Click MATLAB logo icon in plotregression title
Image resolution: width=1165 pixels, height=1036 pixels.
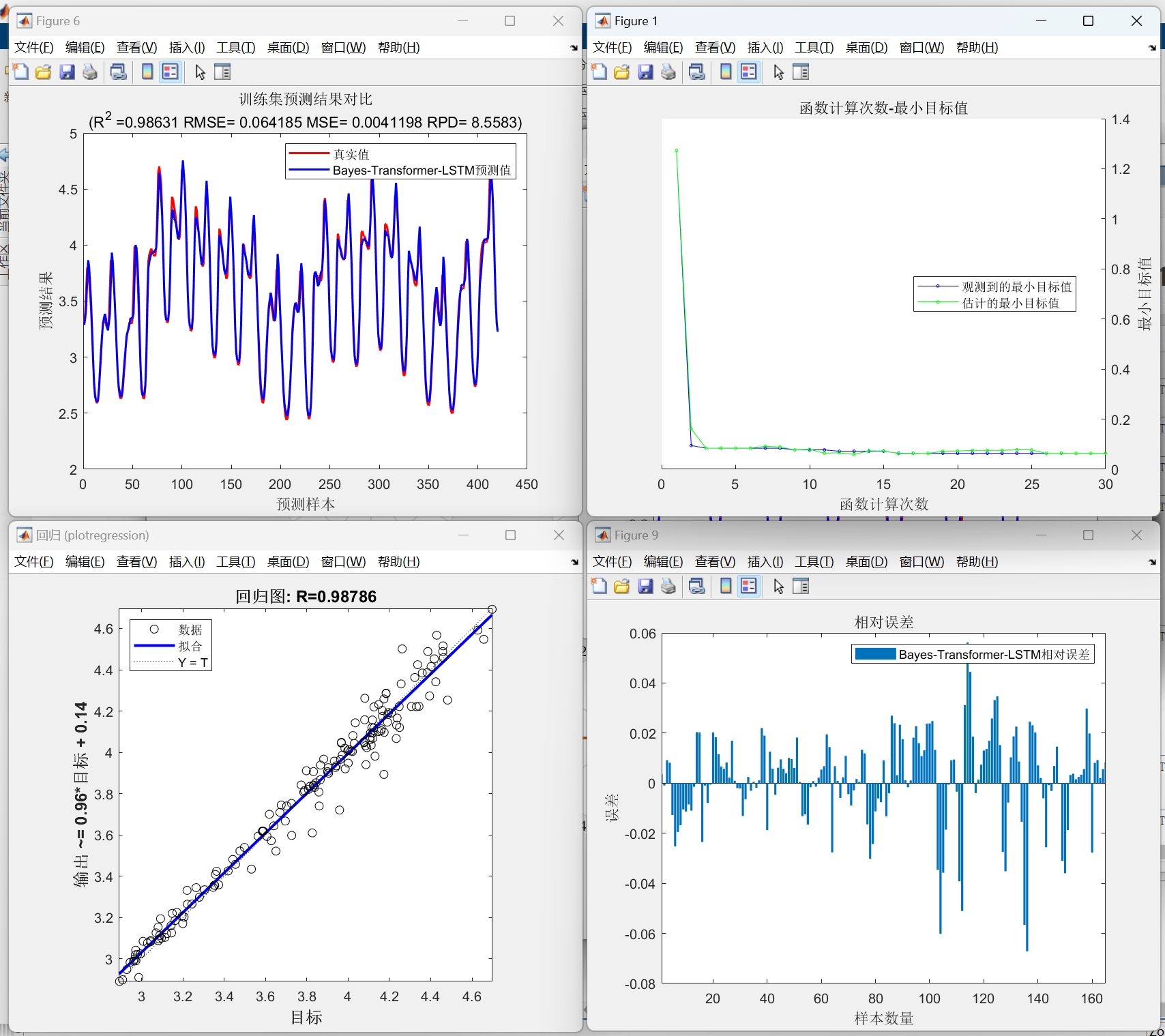pos(24,535)
